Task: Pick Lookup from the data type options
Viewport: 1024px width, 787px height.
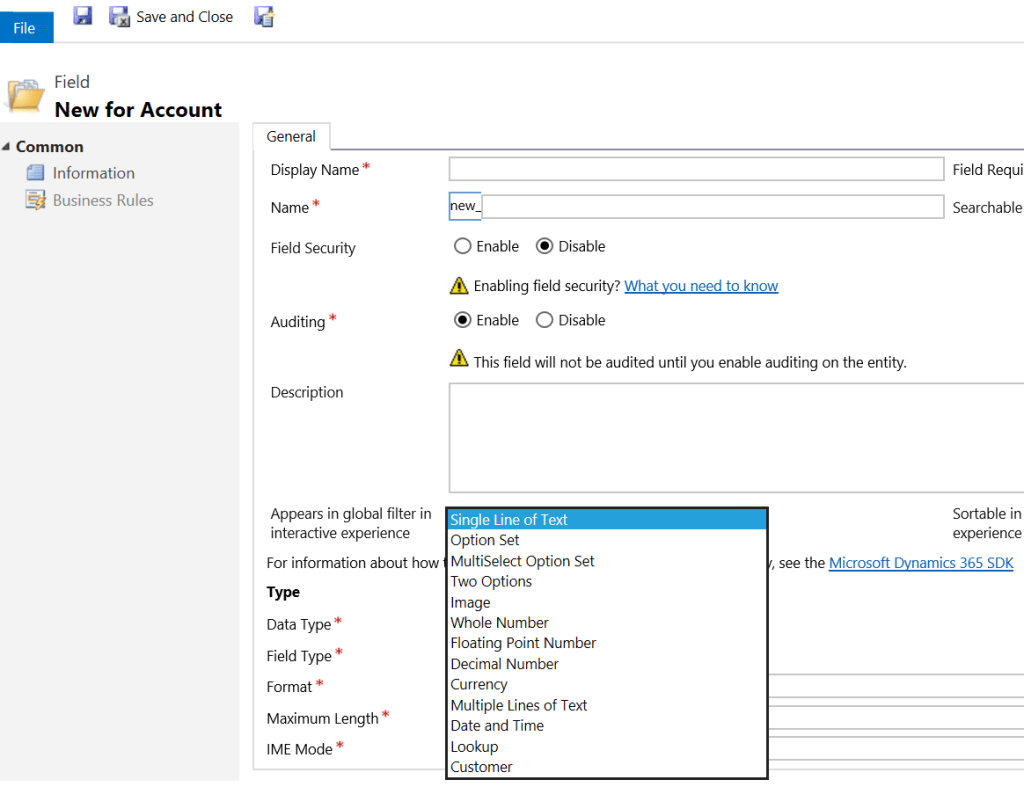Action: [x=474, y=746]
